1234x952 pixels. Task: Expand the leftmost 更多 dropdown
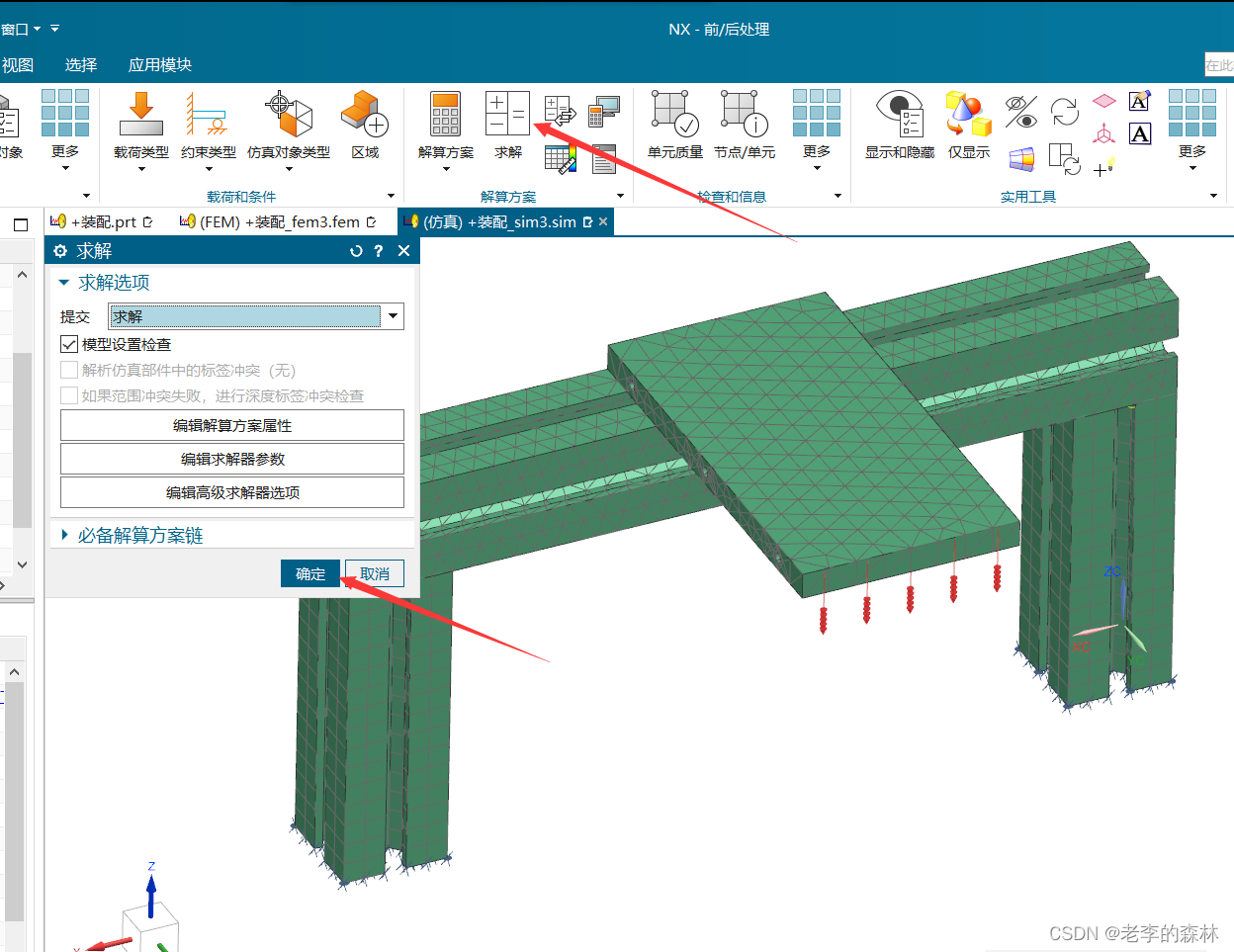[65, 130]
